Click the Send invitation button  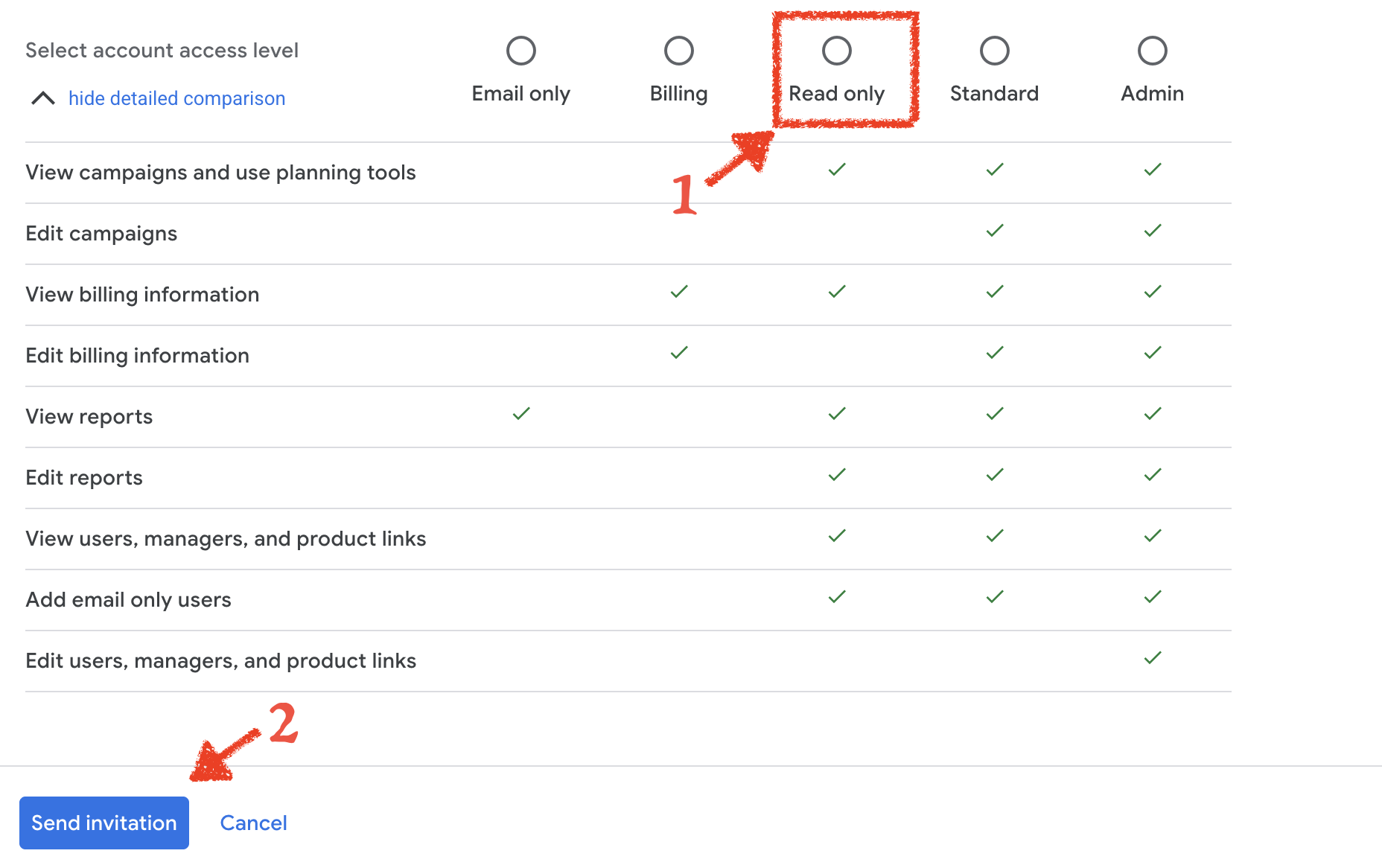(104, 823)
